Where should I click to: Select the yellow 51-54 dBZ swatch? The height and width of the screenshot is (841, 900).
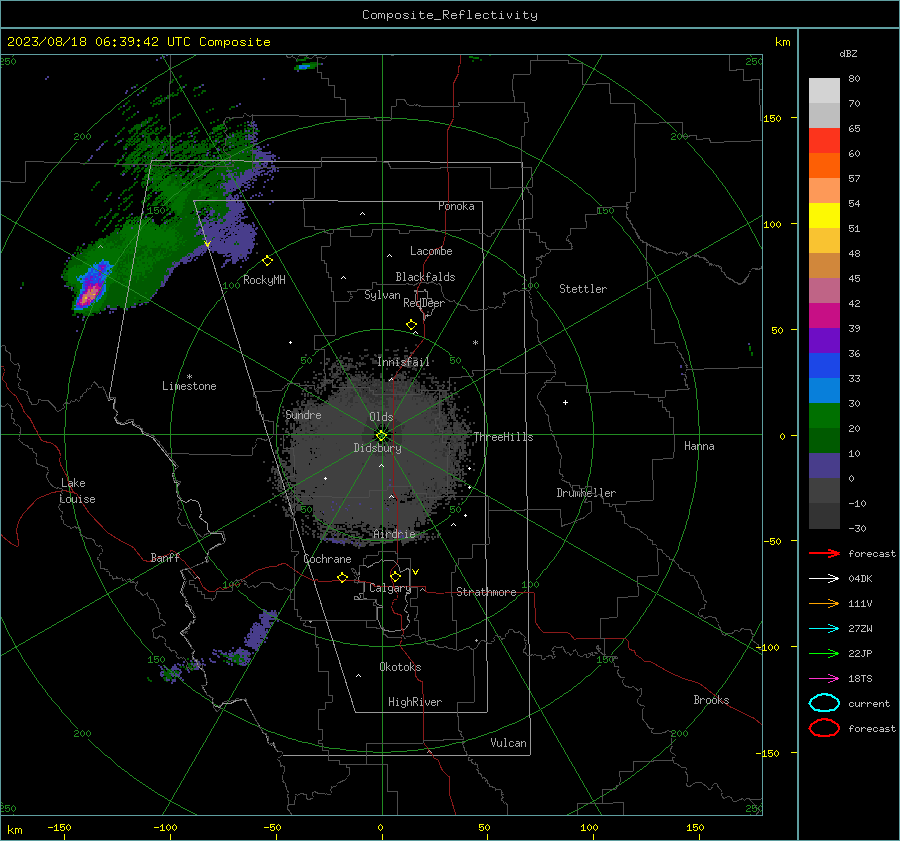[824, 216]
